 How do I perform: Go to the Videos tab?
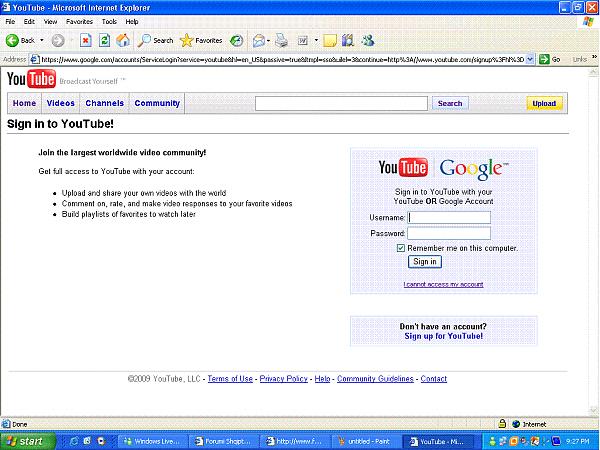(x=60, y=103)
